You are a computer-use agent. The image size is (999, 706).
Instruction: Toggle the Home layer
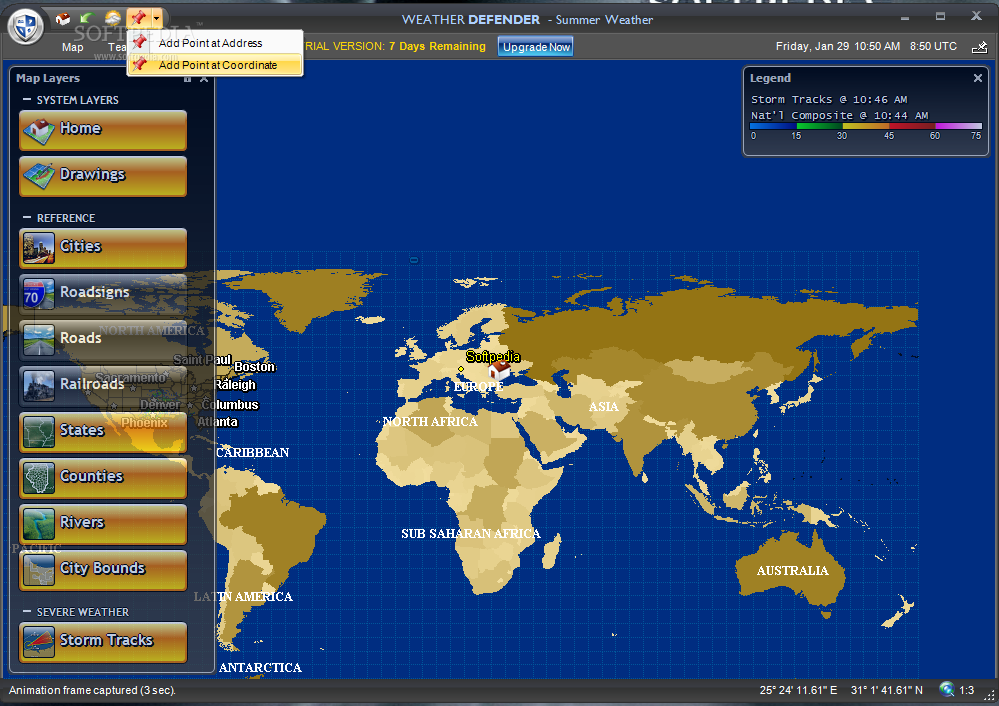(103, 130)
